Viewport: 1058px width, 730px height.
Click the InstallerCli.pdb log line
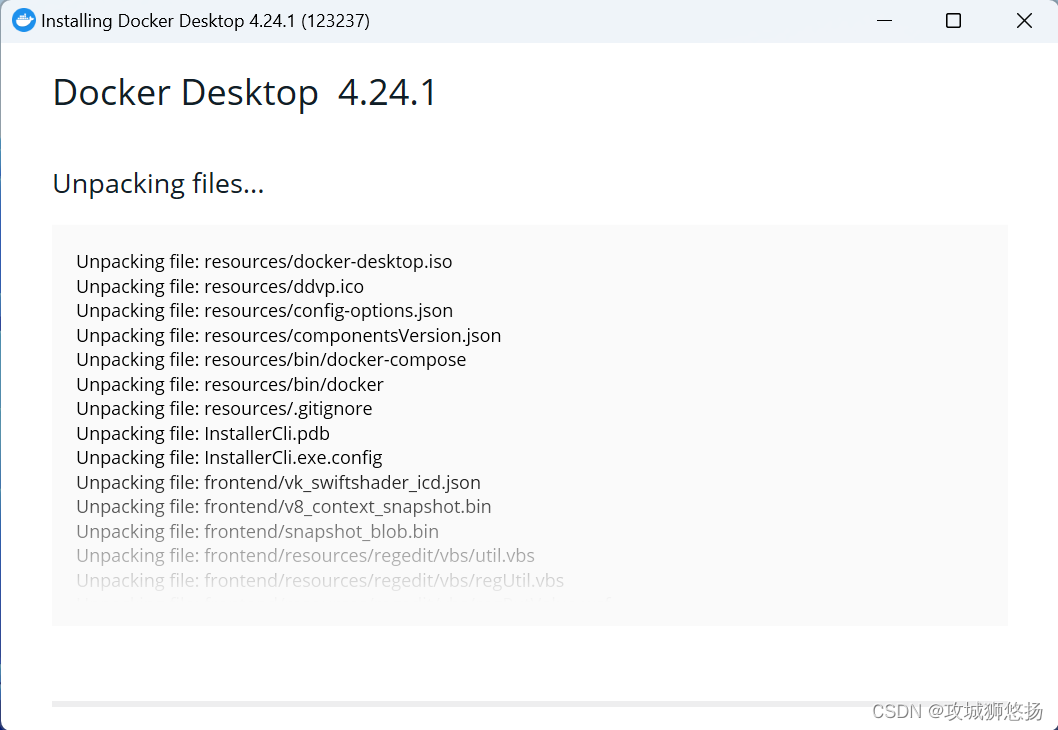coord(203,433)
